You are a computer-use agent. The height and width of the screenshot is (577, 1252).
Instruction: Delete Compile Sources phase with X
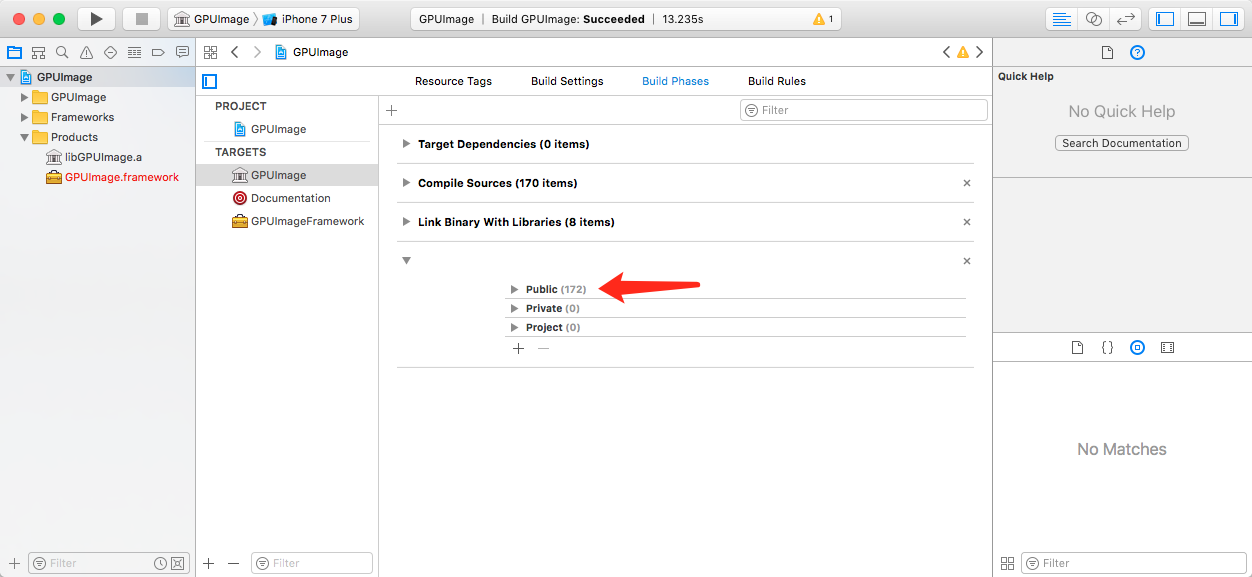pyautogui.click(x=967, y=183)
